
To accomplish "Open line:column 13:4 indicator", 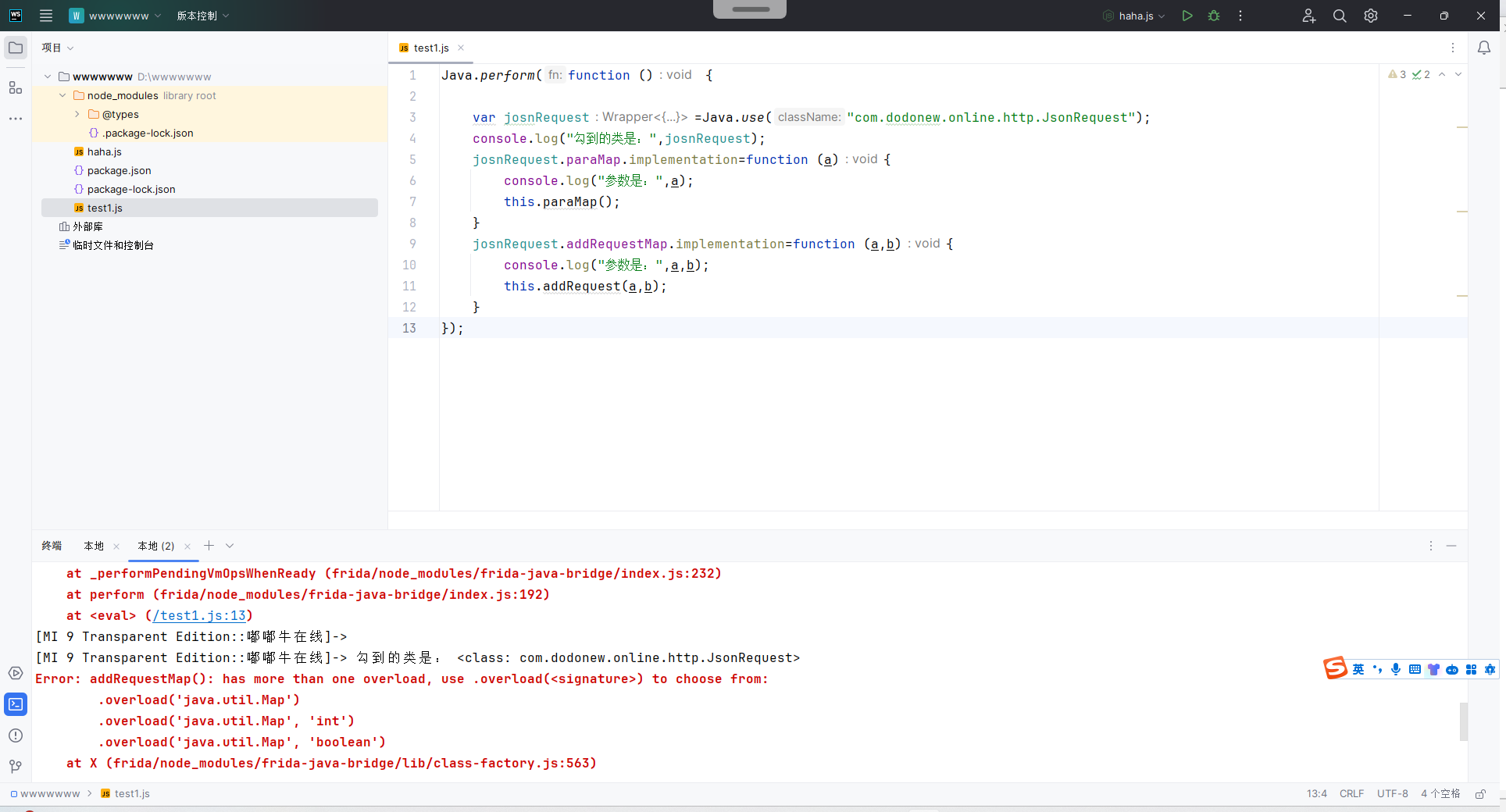I will 1317,793.
